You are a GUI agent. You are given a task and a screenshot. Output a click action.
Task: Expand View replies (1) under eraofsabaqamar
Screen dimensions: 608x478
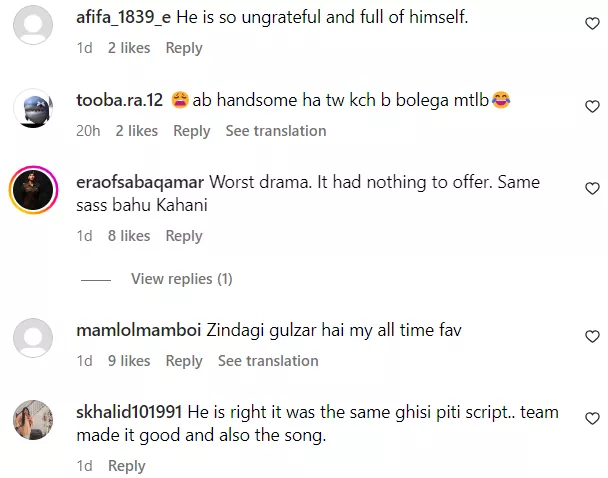(181, 279)
